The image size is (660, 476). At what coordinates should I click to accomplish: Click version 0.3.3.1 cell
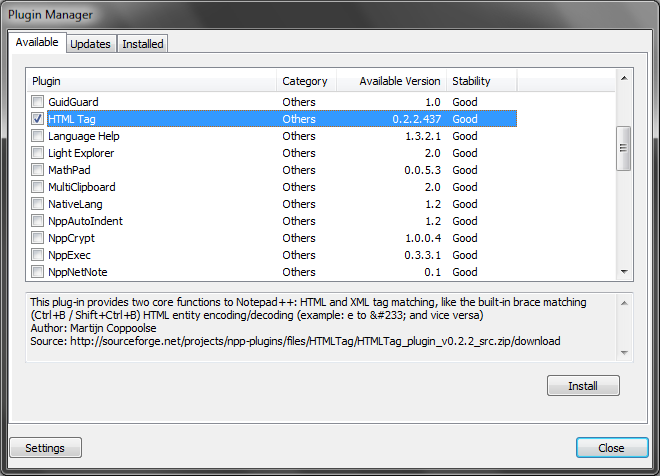pyautogui.click(x=423, y=255)
